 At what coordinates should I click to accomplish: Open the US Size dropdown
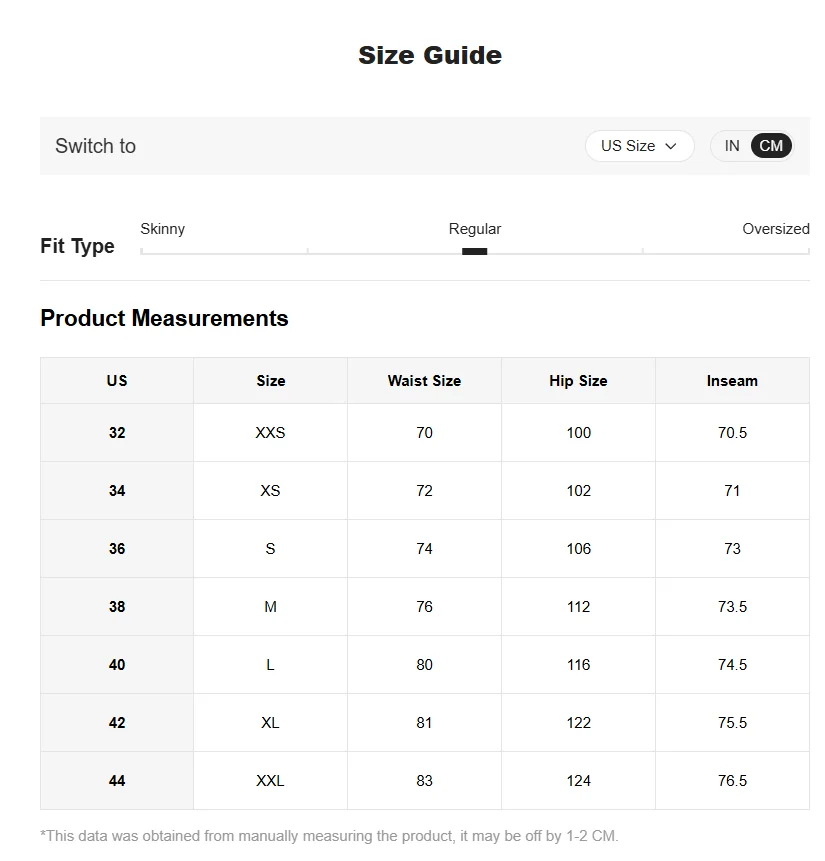[639, 146]
